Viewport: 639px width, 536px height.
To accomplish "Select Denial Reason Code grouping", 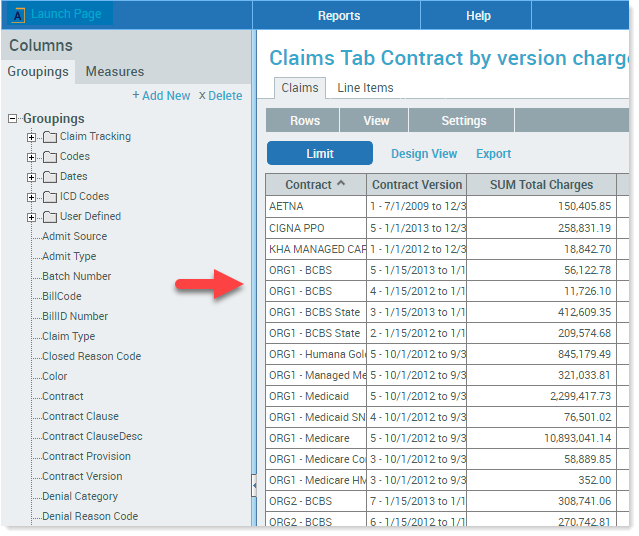I will pos(90,516).
